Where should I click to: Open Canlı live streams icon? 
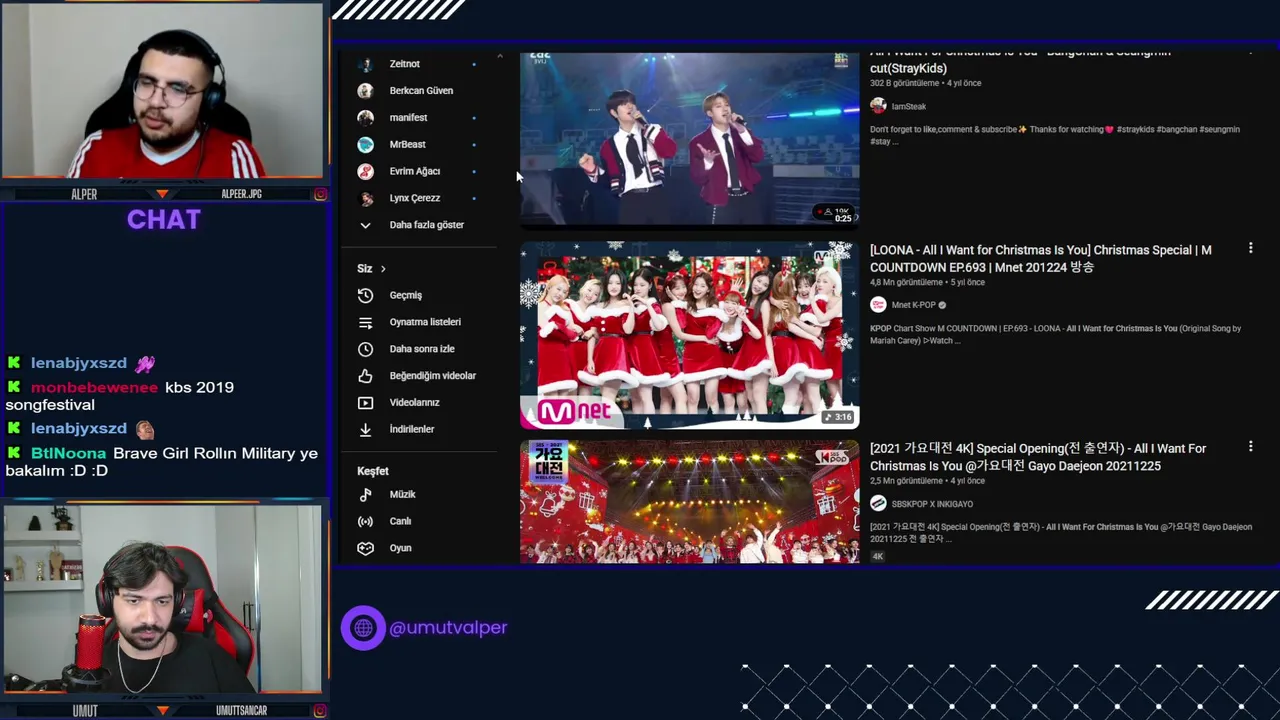(366, 522)
